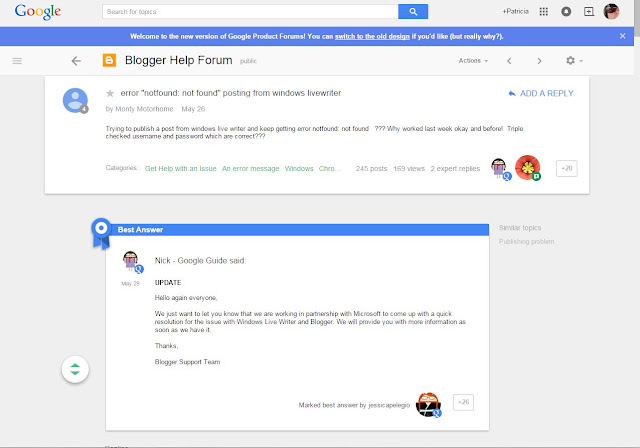Select the truncated Chro... category link
This screenshot has height=448, width=640.
click(x=329, y=169)
